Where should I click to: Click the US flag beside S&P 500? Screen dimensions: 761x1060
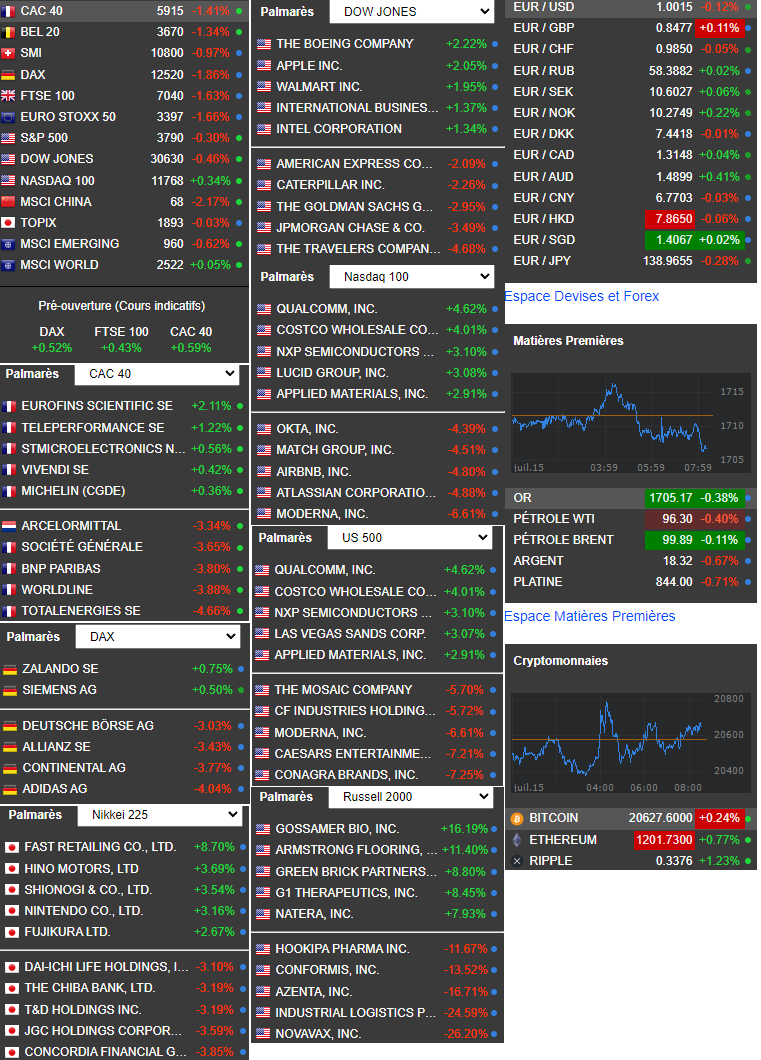[8, 137]
